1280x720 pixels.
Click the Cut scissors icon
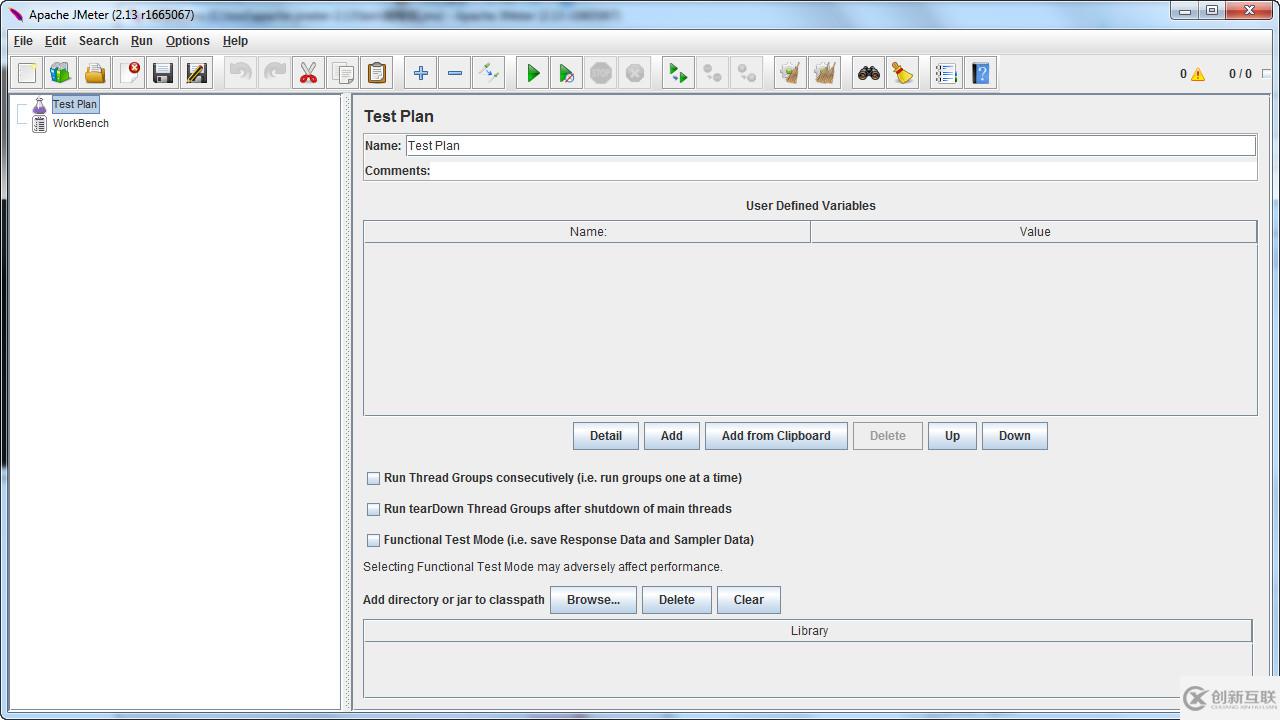(x=308, y=73)
